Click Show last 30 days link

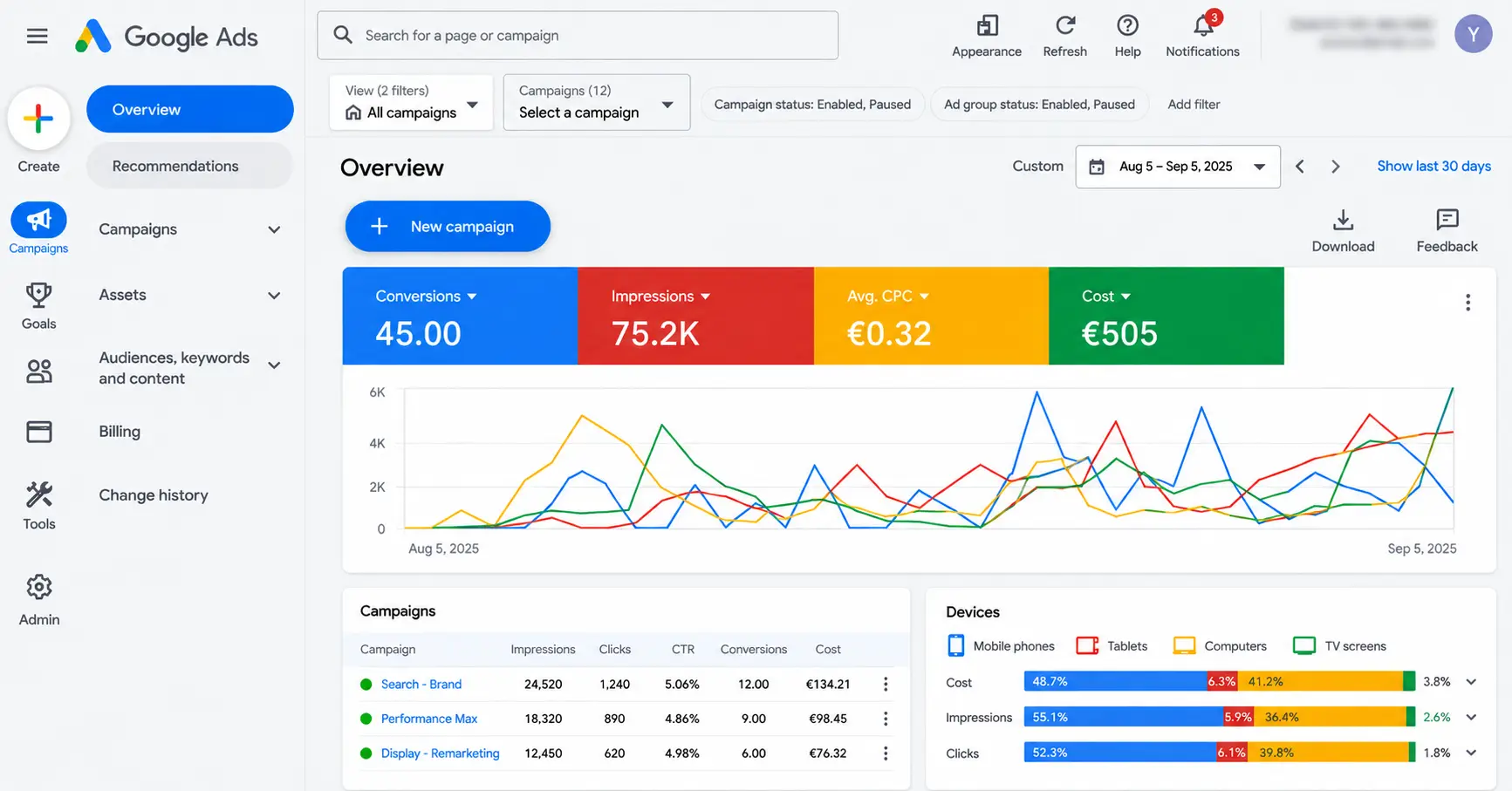coord(1433,167)
